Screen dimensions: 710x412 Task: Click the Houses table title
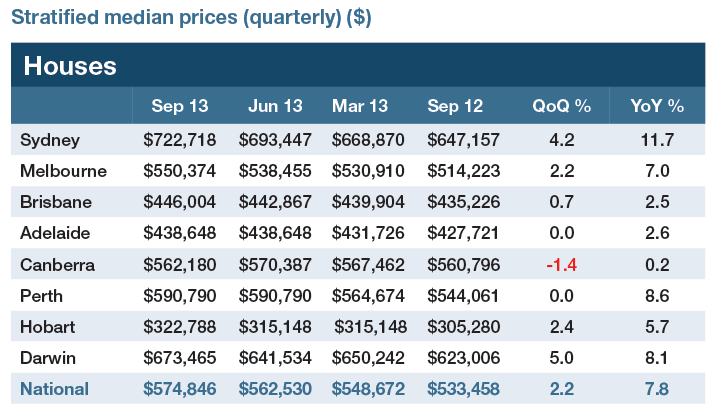coord(70,66)
